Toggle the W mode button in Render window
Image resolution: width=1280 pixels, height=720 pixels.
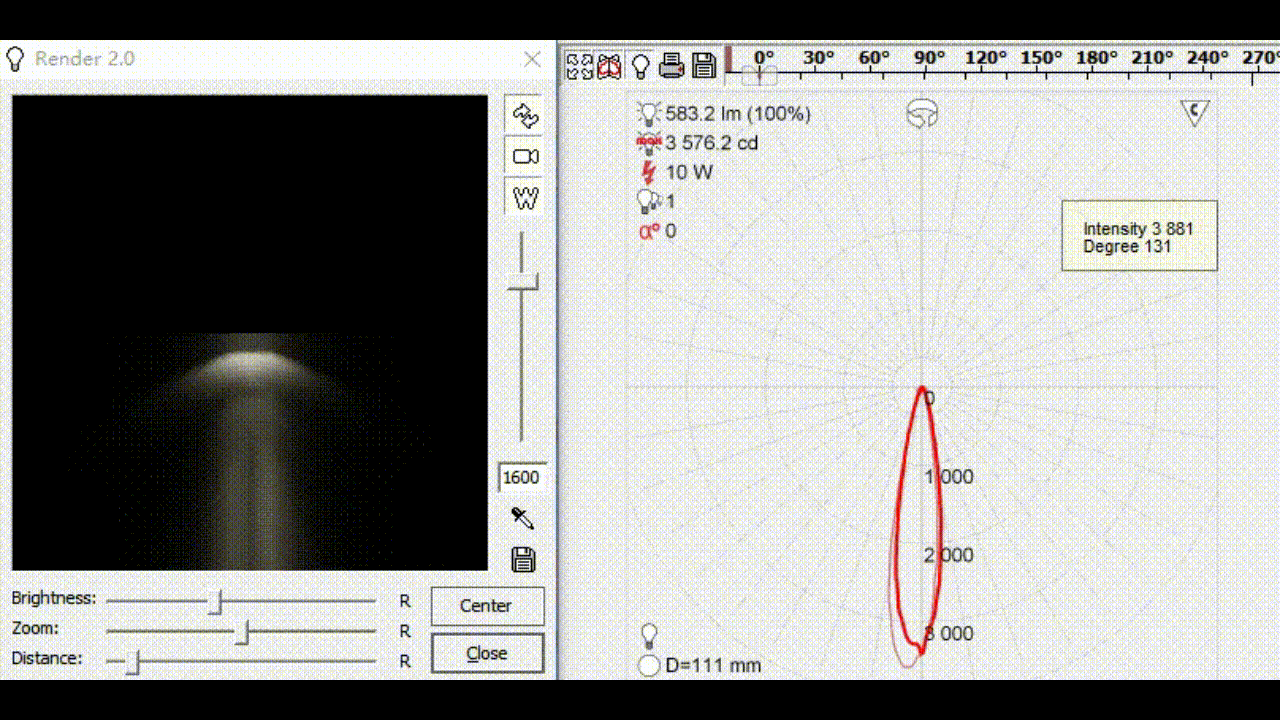tap(525, 197)
